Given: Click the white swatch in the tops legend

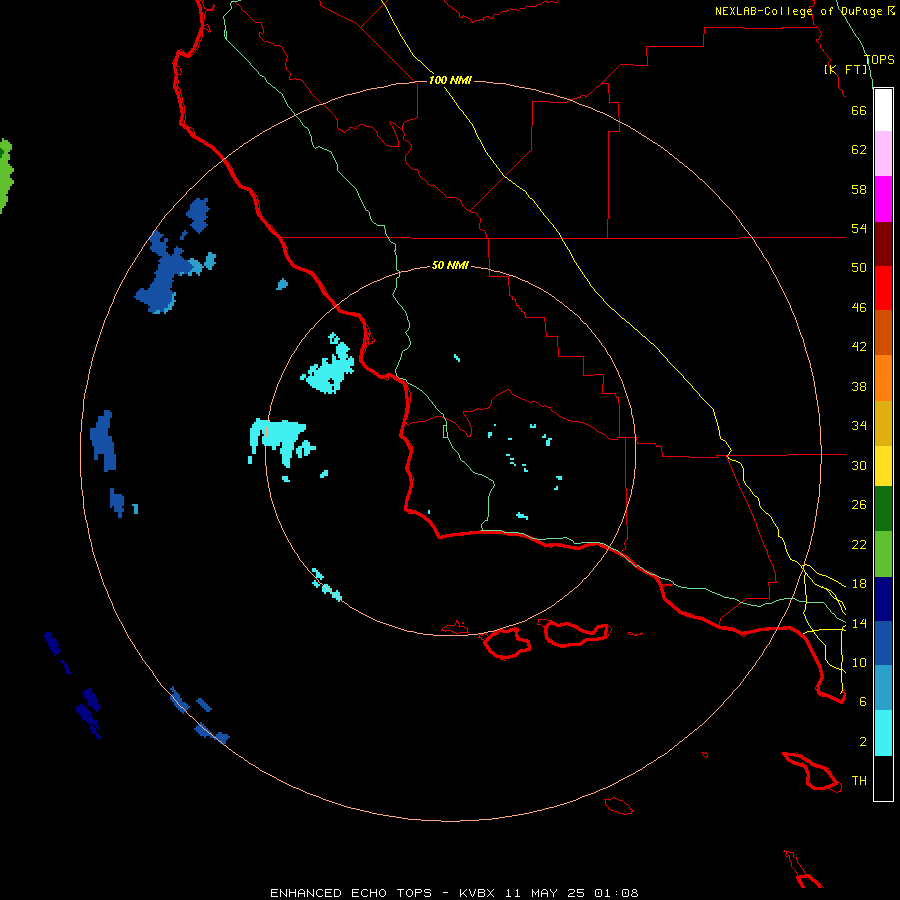Looking at the screenshot, I should click(x=883, y=110).
